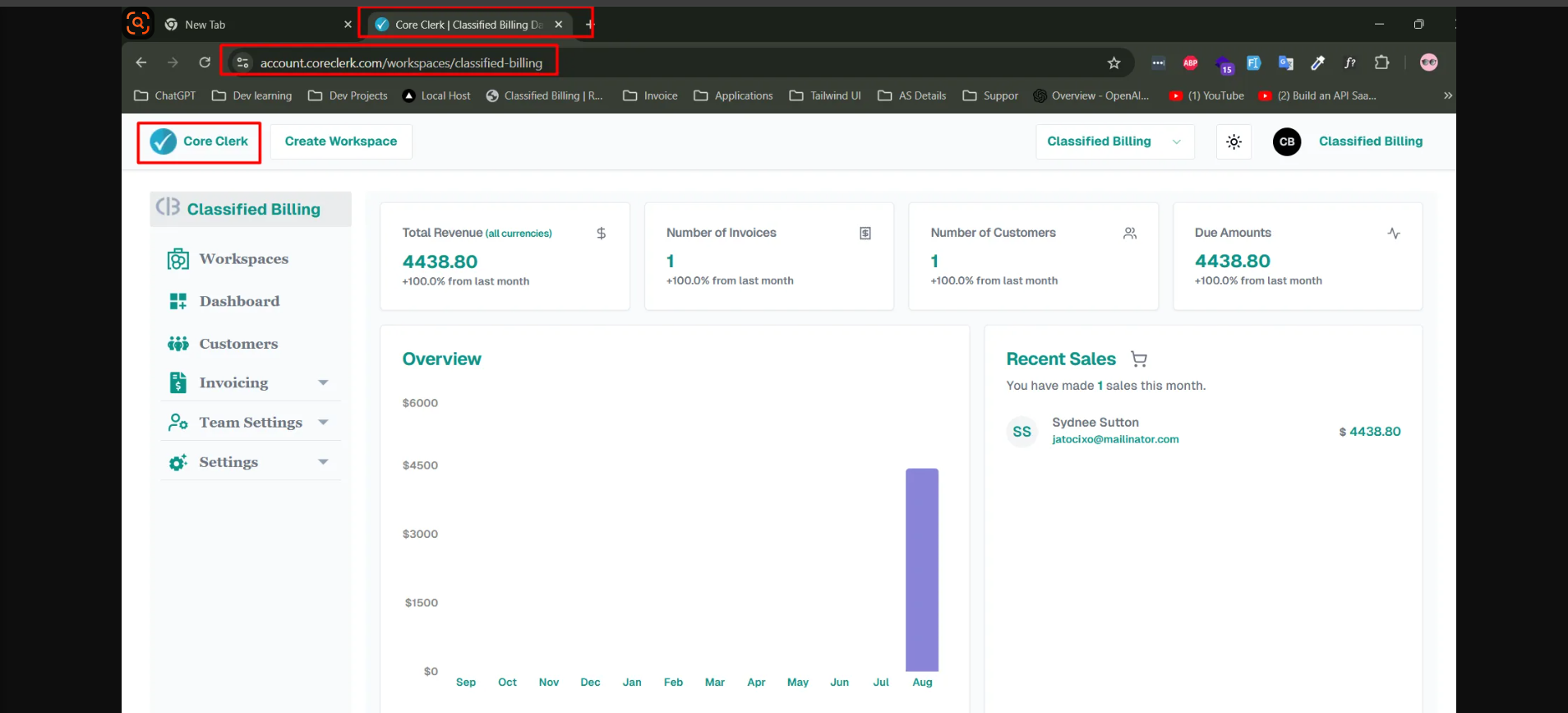Expand the Invoicing submenu arrow

[323, 383]
